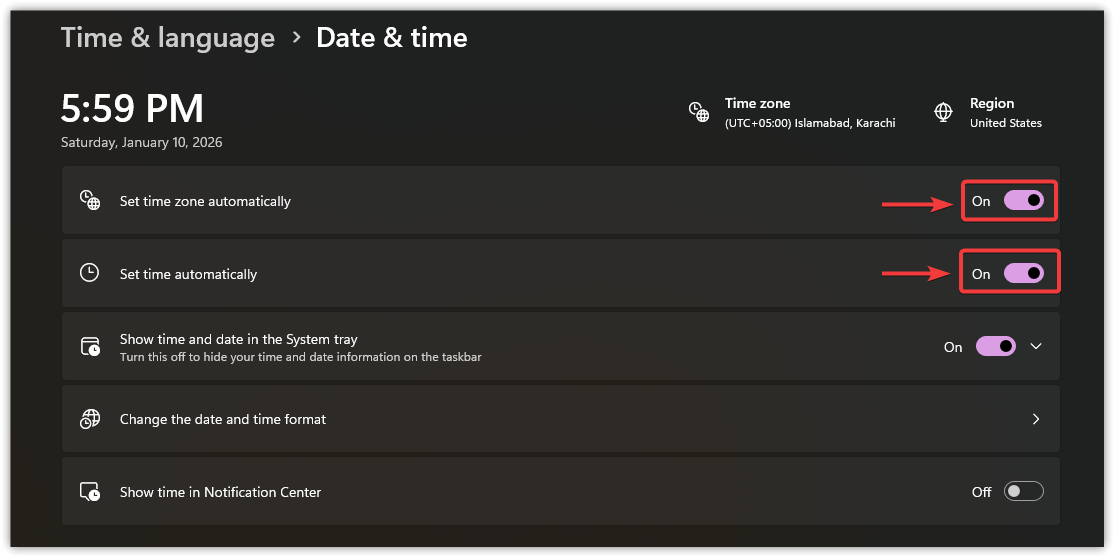Click the Date & time page heading
The height and width of the screenshot is (557, 1114).
(392, 38)
